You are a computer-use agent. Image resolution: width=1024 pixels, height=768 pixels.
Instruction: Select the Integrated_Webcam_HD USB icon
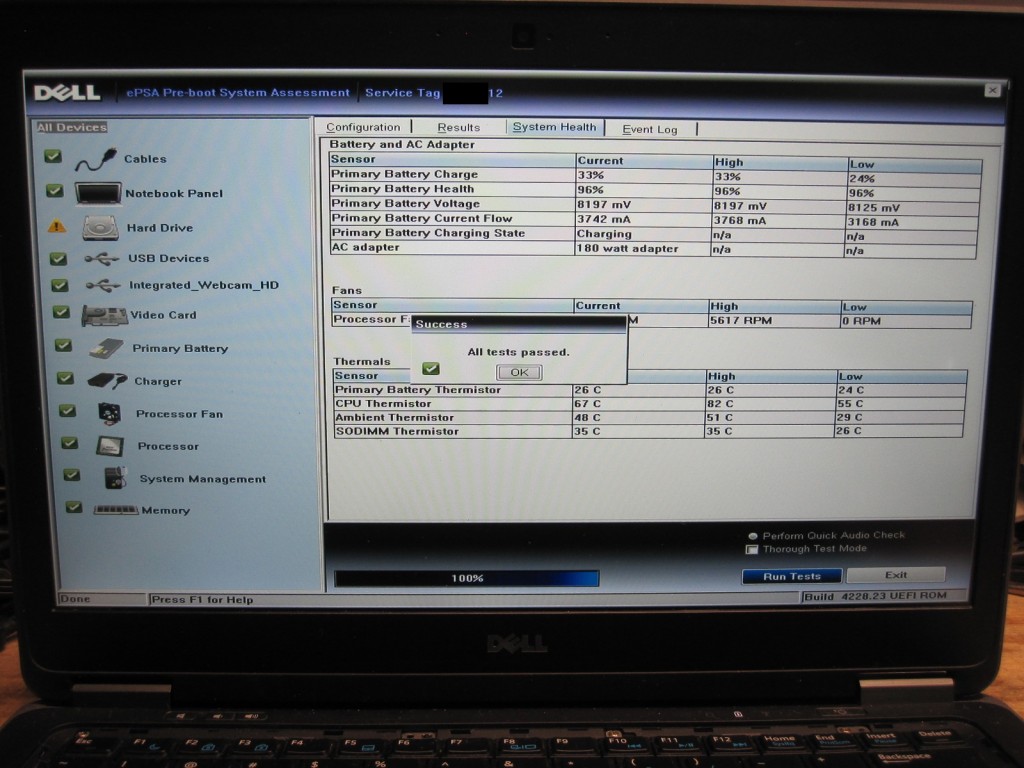coord(103,285)
